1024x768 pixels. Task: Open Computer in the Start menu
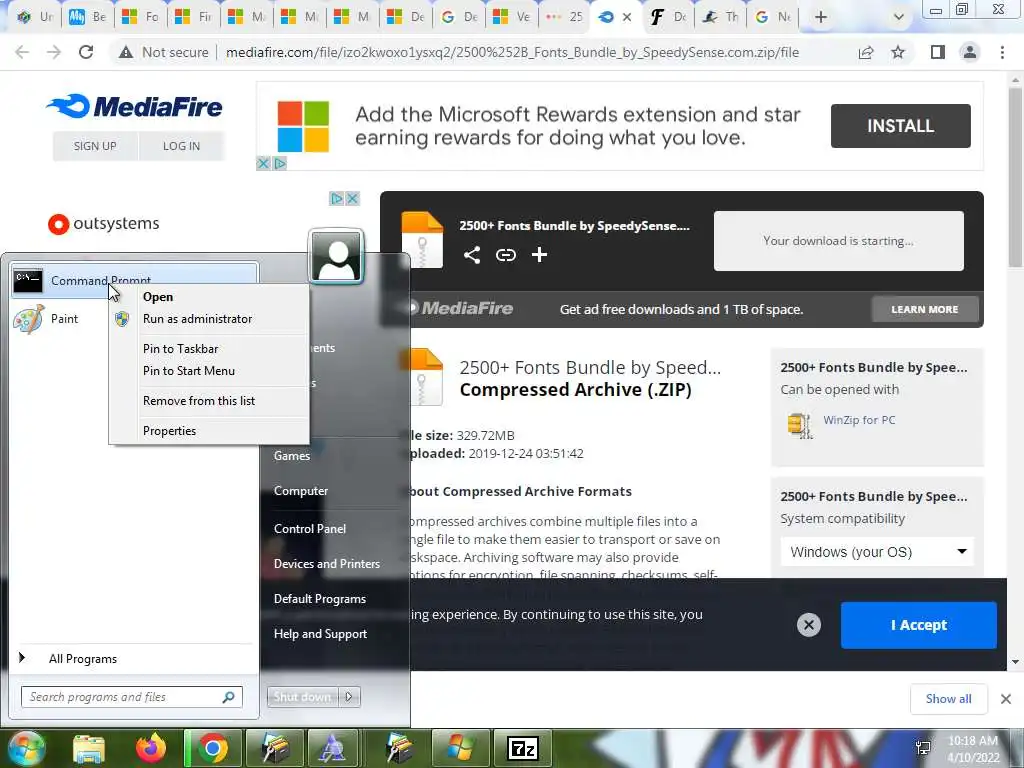point(300,490)
